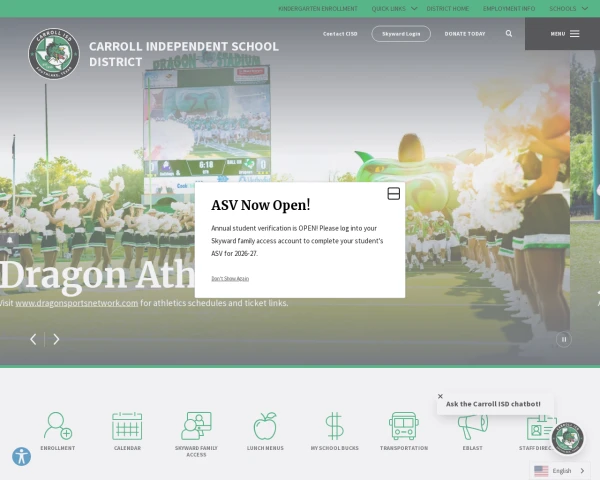Screen dimensions: 600x480
Task: Click the ASV Now Open heading
Action: (x=261, y=205)
